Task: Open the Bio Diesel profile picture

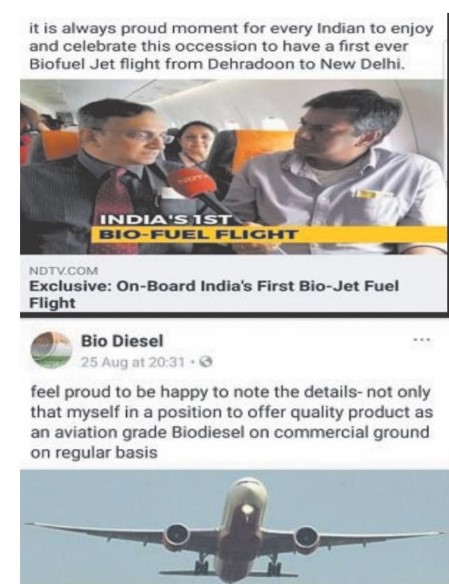Action: click(51, 350)
